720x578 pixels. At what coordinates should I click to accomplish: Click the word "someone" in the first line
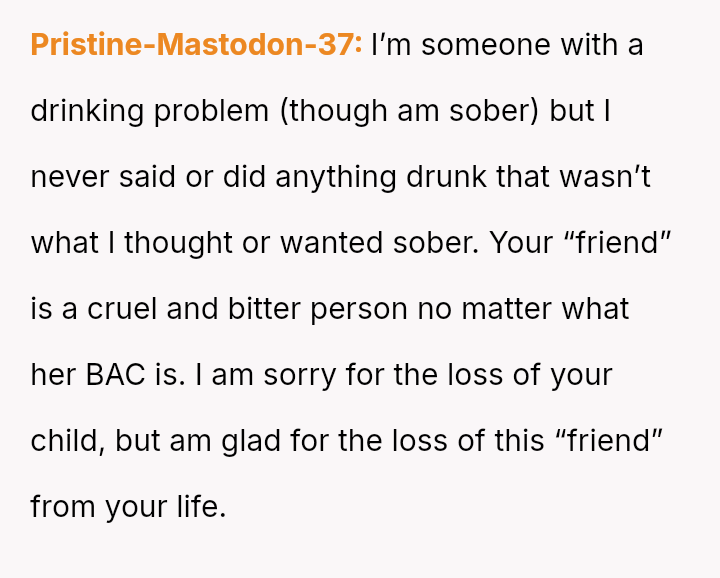pos(469,45)
